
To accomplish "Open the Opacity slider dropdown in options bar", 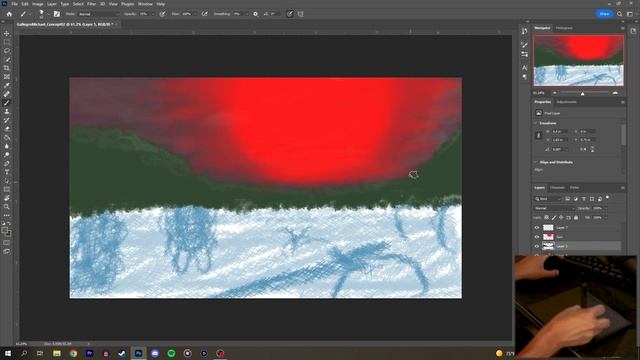I will coord(153,14).
